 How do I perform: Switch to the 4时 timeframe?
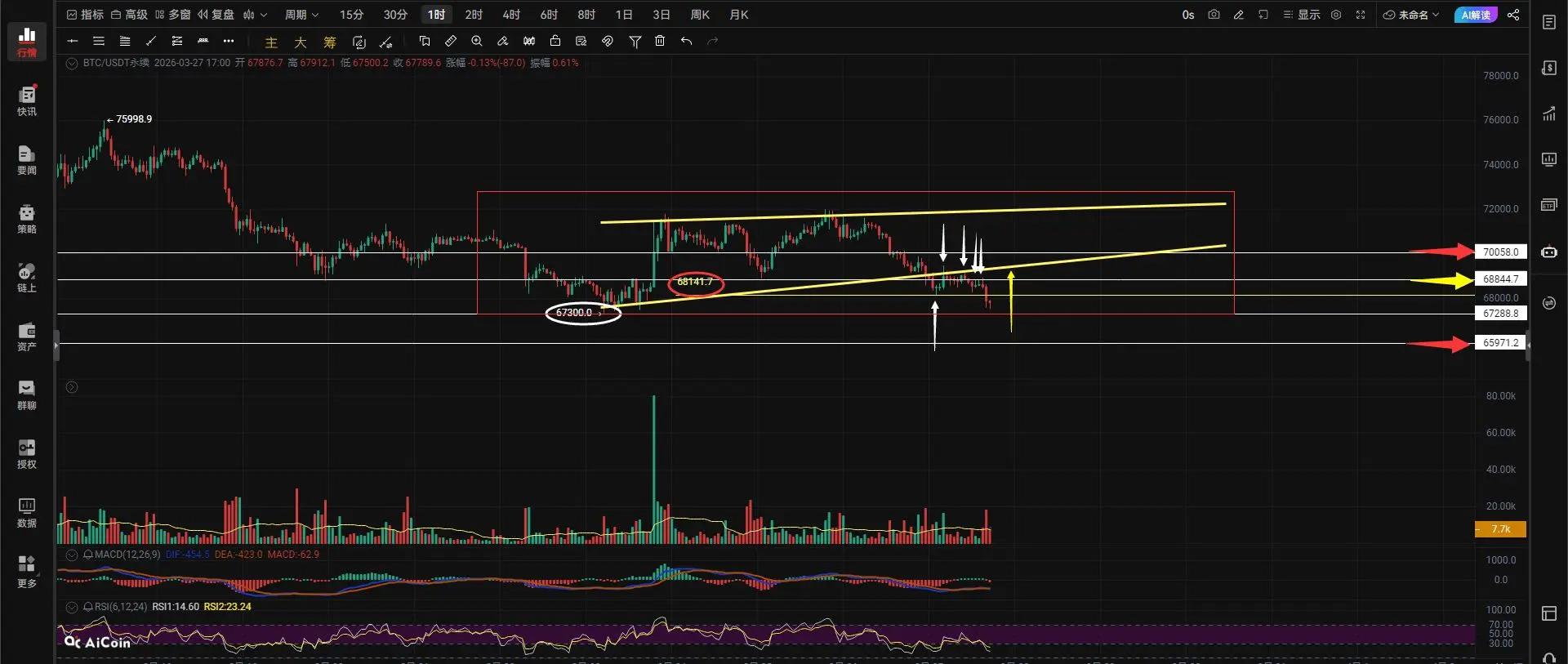click(511, 15)
